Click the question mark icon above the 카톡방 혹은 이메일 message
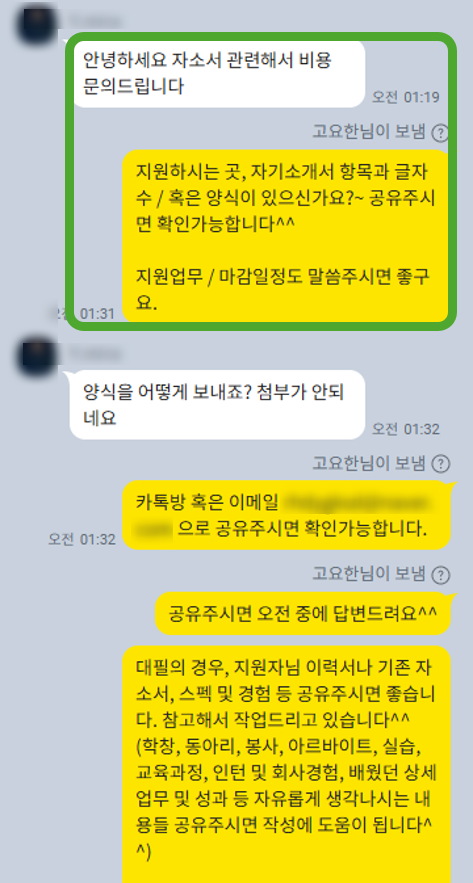473x883 pixels. click(440, 464)
